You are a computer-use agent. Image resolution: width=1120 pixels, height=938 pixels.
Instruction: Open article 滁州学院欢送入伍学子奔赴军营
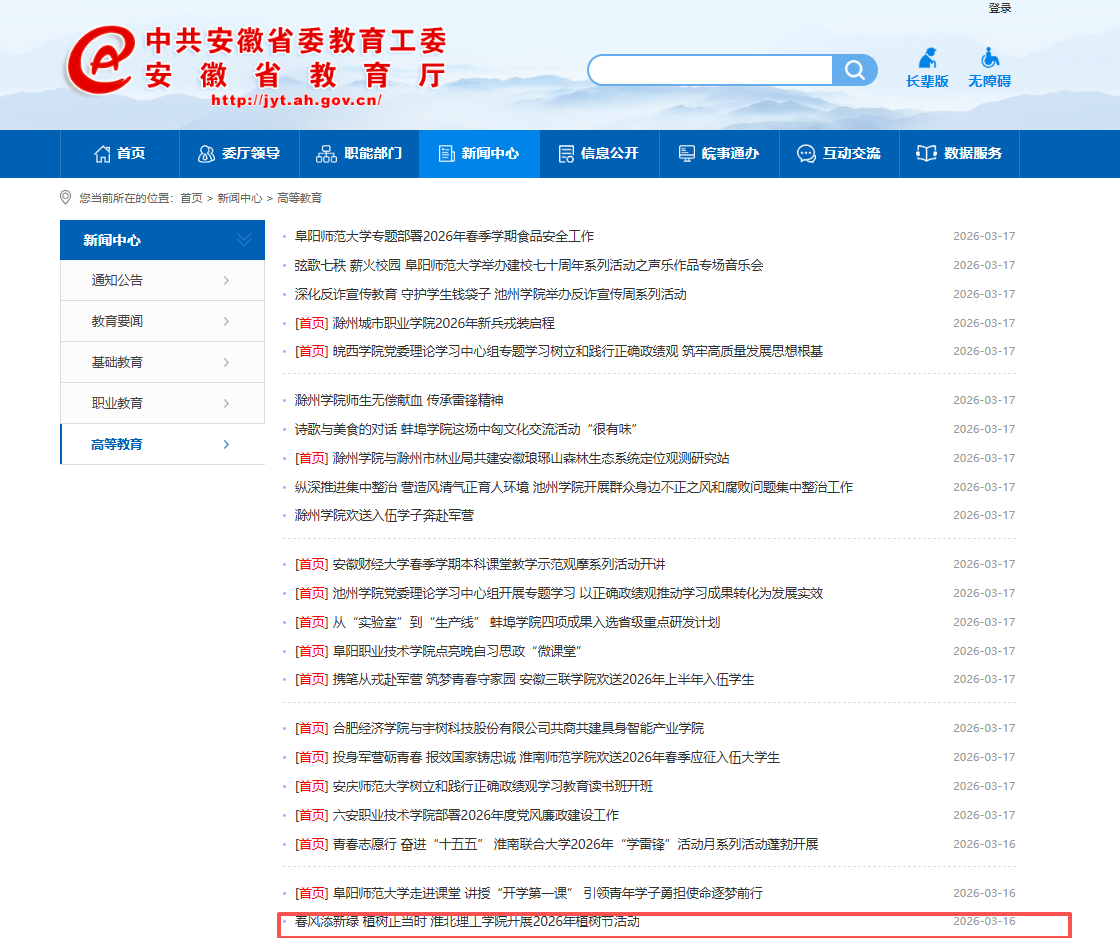coord(384,516)
